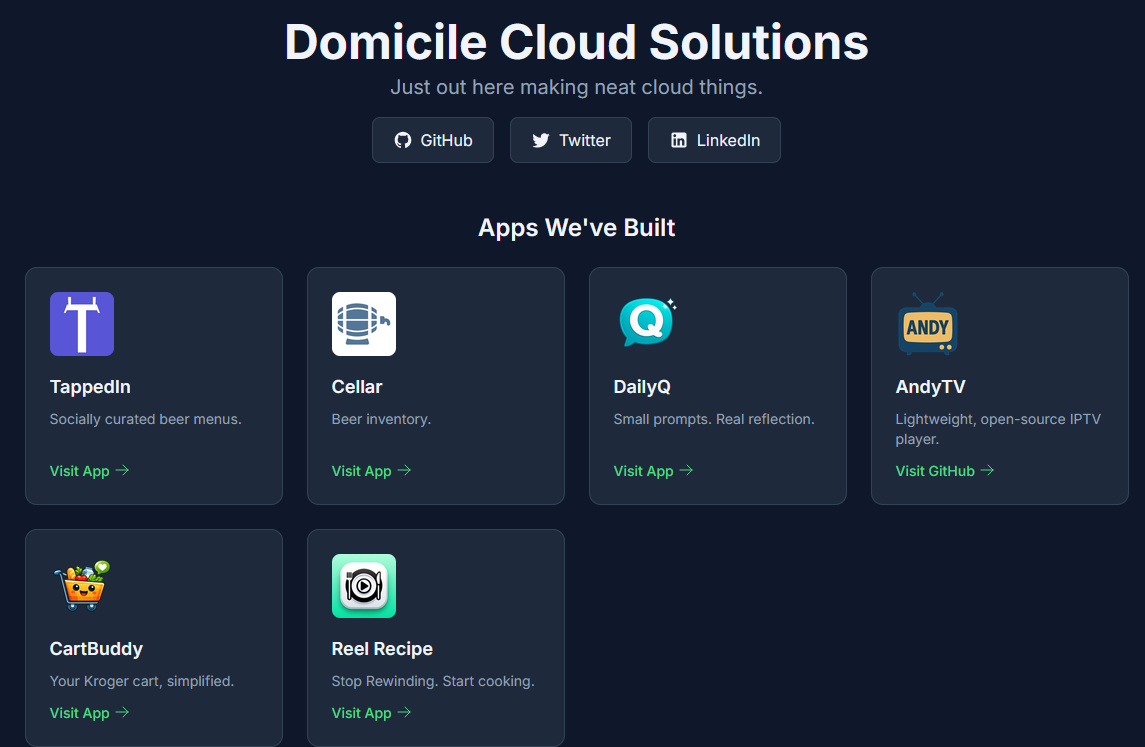Click the CartBuddy shopping cart icon
The image size is (1145, 747).
click(82, 586)
